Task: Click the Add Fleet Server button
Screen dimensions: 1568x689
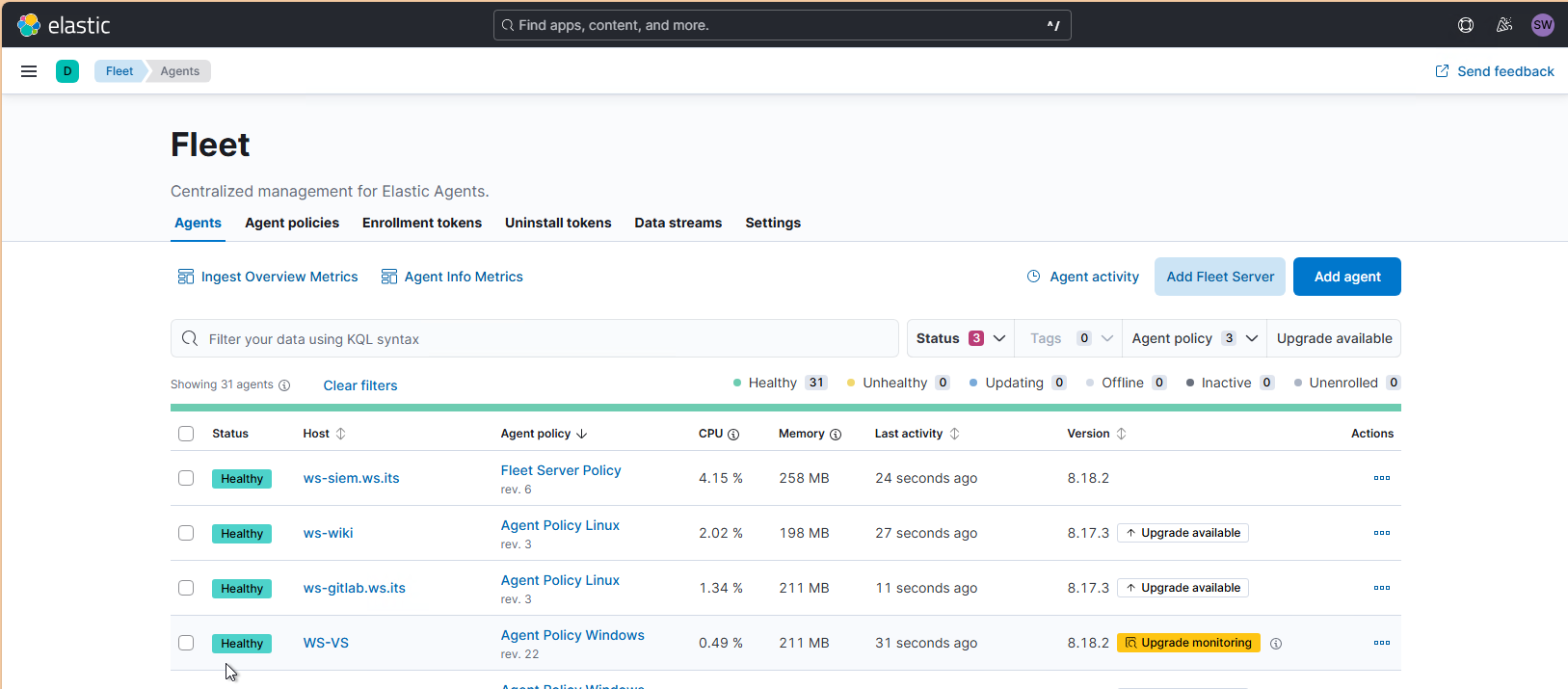Action: click(x=1220, y=277)
